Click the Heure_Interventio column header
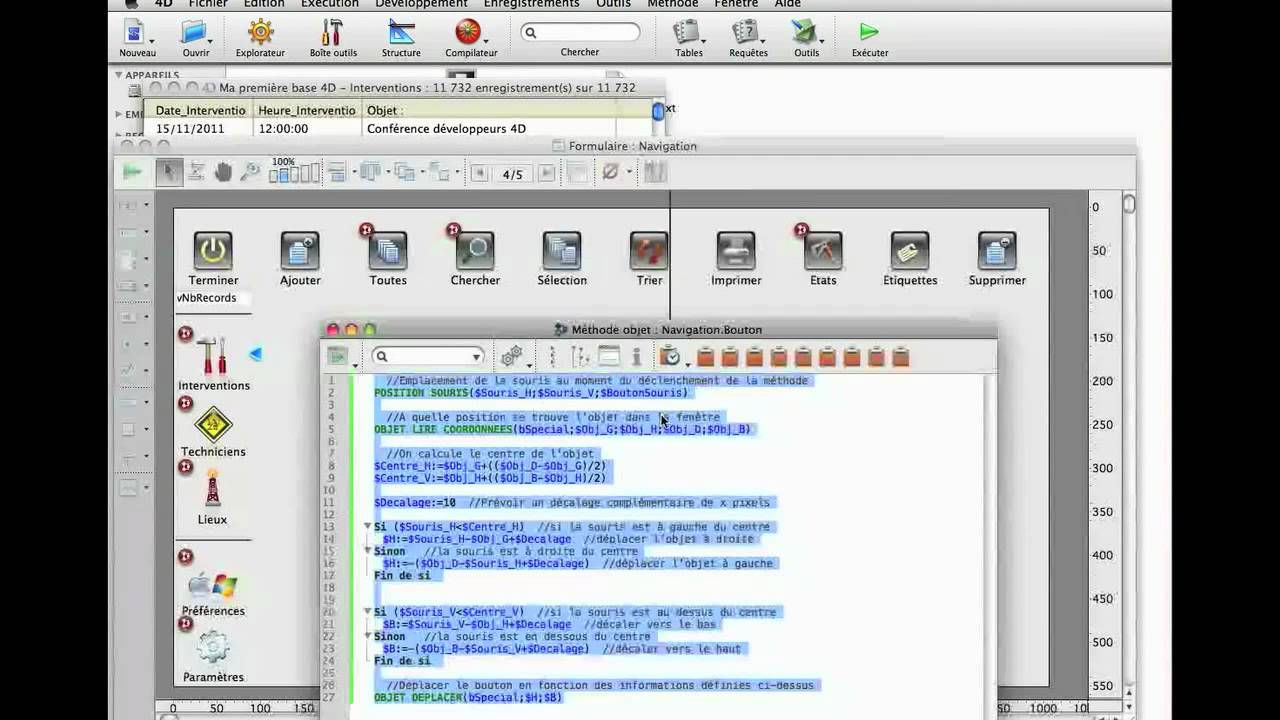1280x720 pixels. [x=306, y=111]
